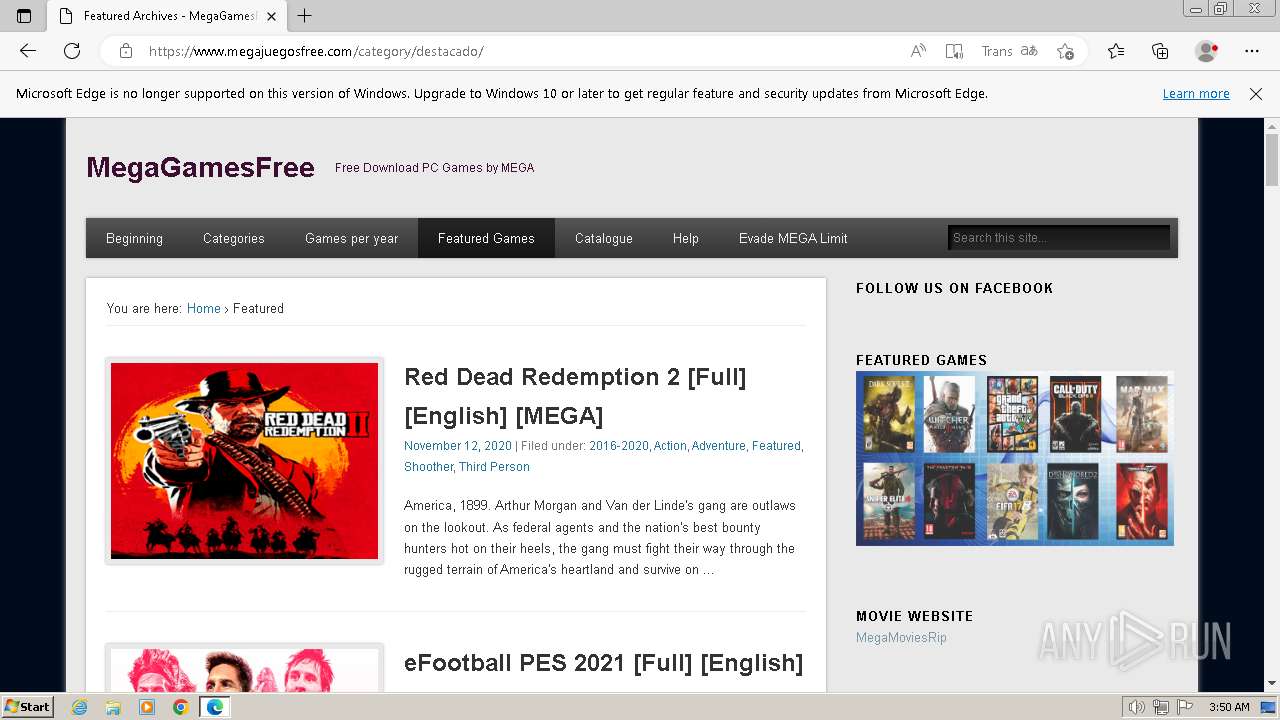Open Sniper Elite featured cover
Image resolution: width=1280 pixels, height=720 pixels.
click(889, 501)
